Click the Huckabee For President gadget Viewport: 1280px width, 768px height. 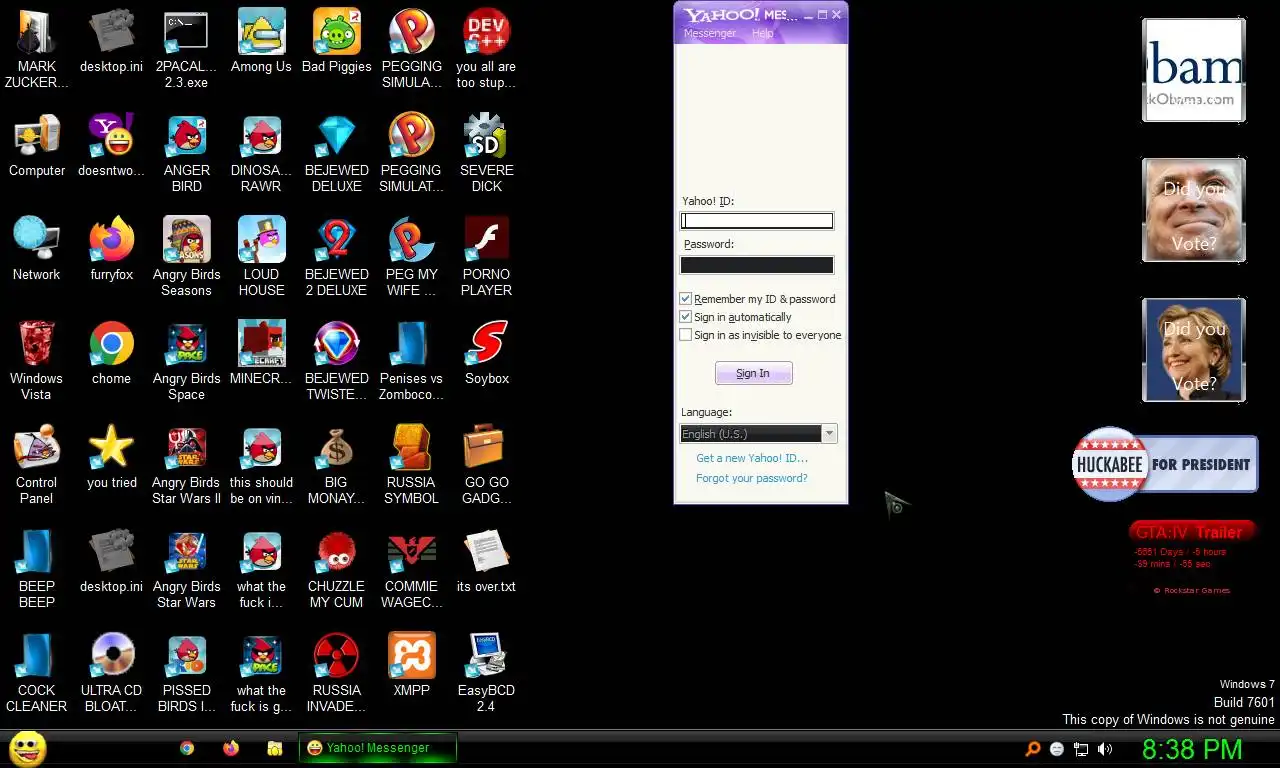pyautogui.click(x=1165, y=464)
